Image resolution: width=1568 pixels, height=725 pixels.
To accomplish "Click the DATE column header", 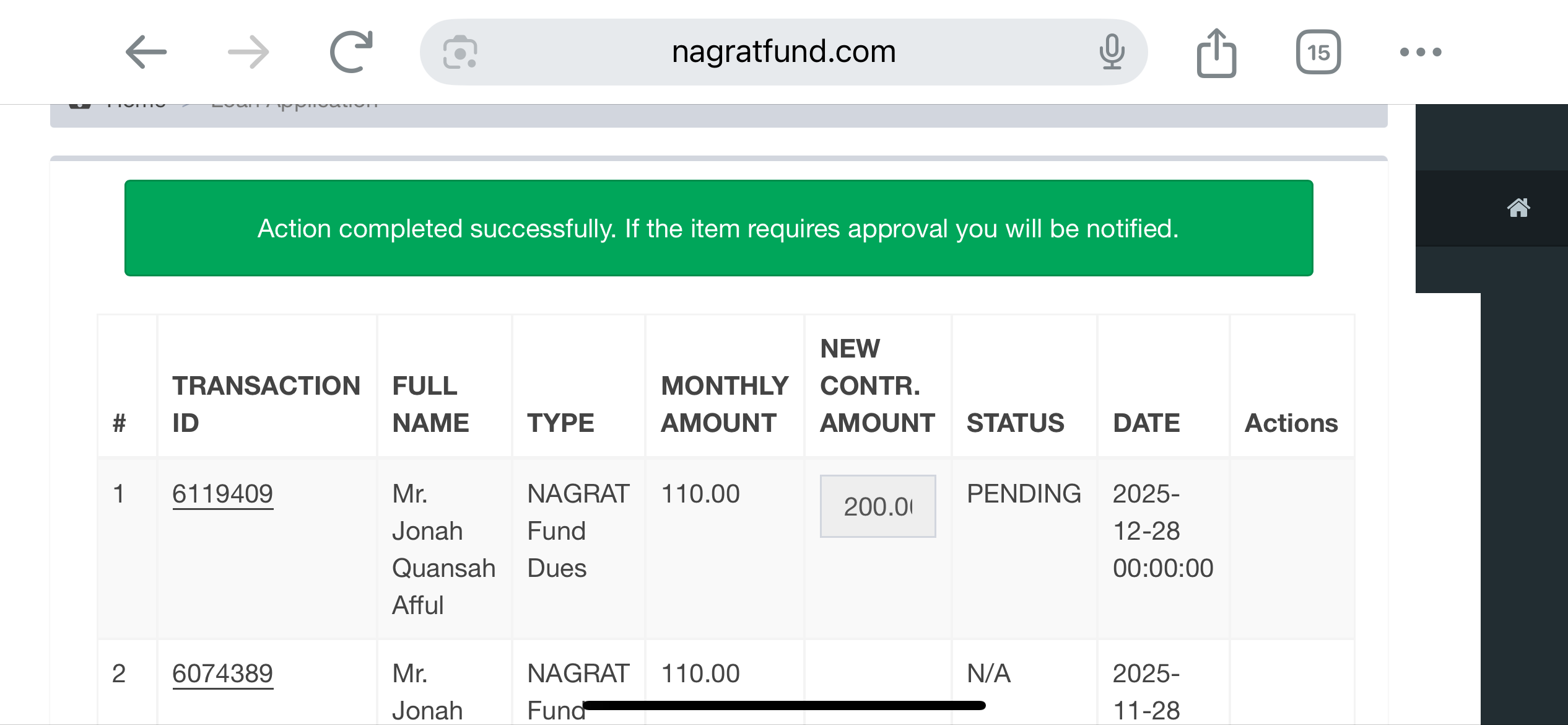I will pos(1146,423).
